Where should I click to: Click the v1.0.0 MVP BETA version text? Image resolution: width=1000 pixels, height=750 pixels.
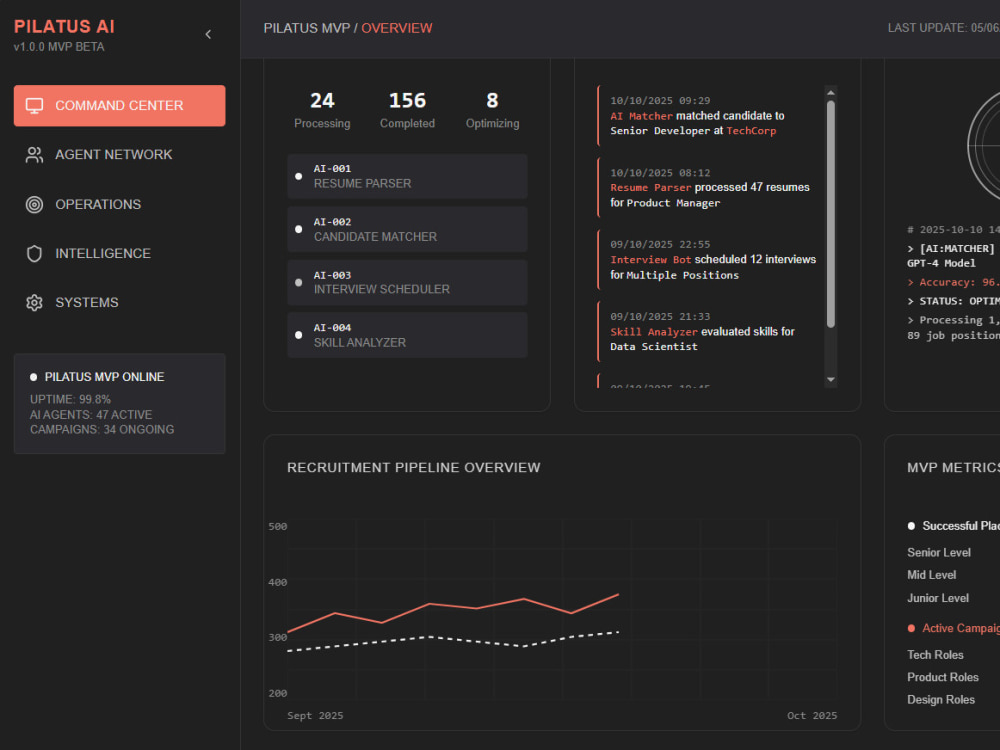tap(59, 47)
